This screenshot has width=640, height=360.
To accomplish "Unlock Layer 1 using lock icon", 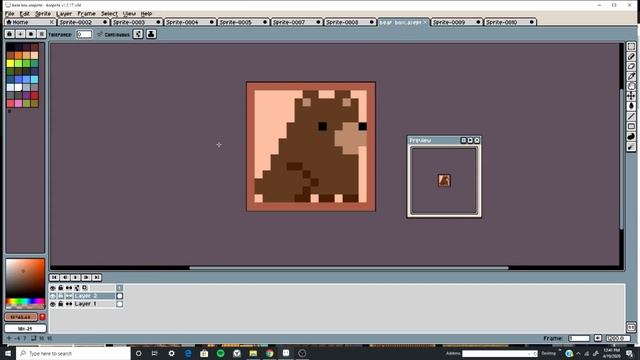I will (61, 304).
